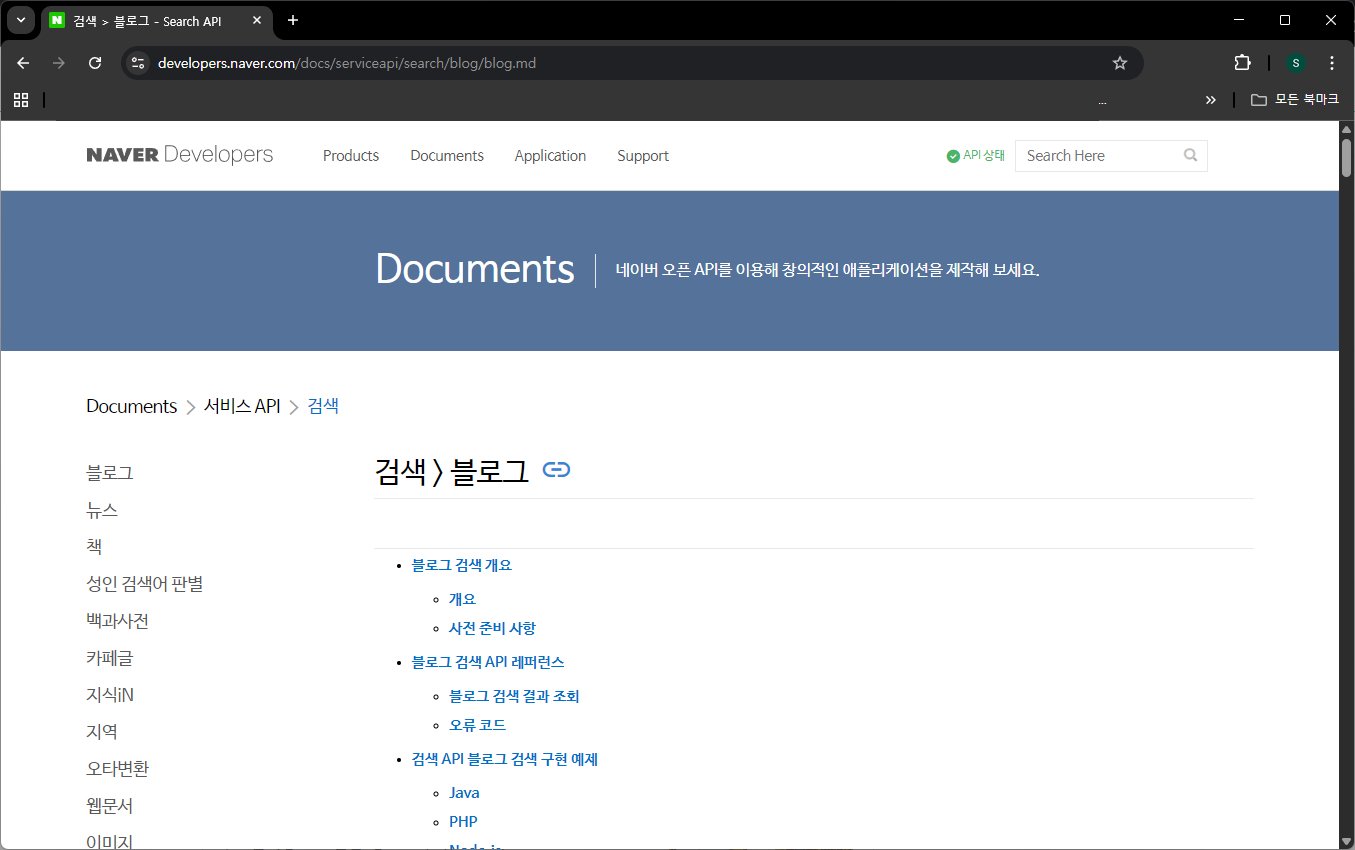Image resolution: width=1355 pixels, height=850 pixels.
Task: Go to Documents breadcrumb
Action: coord(132,406)
